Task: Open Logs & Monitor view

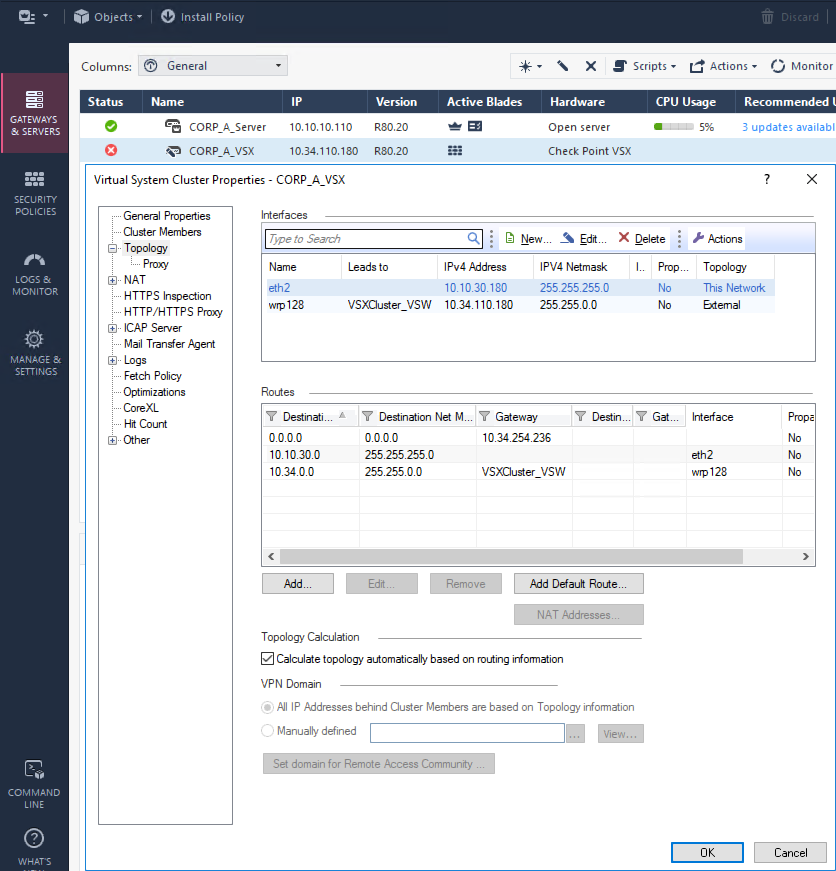Action: [x=34, y=273]
